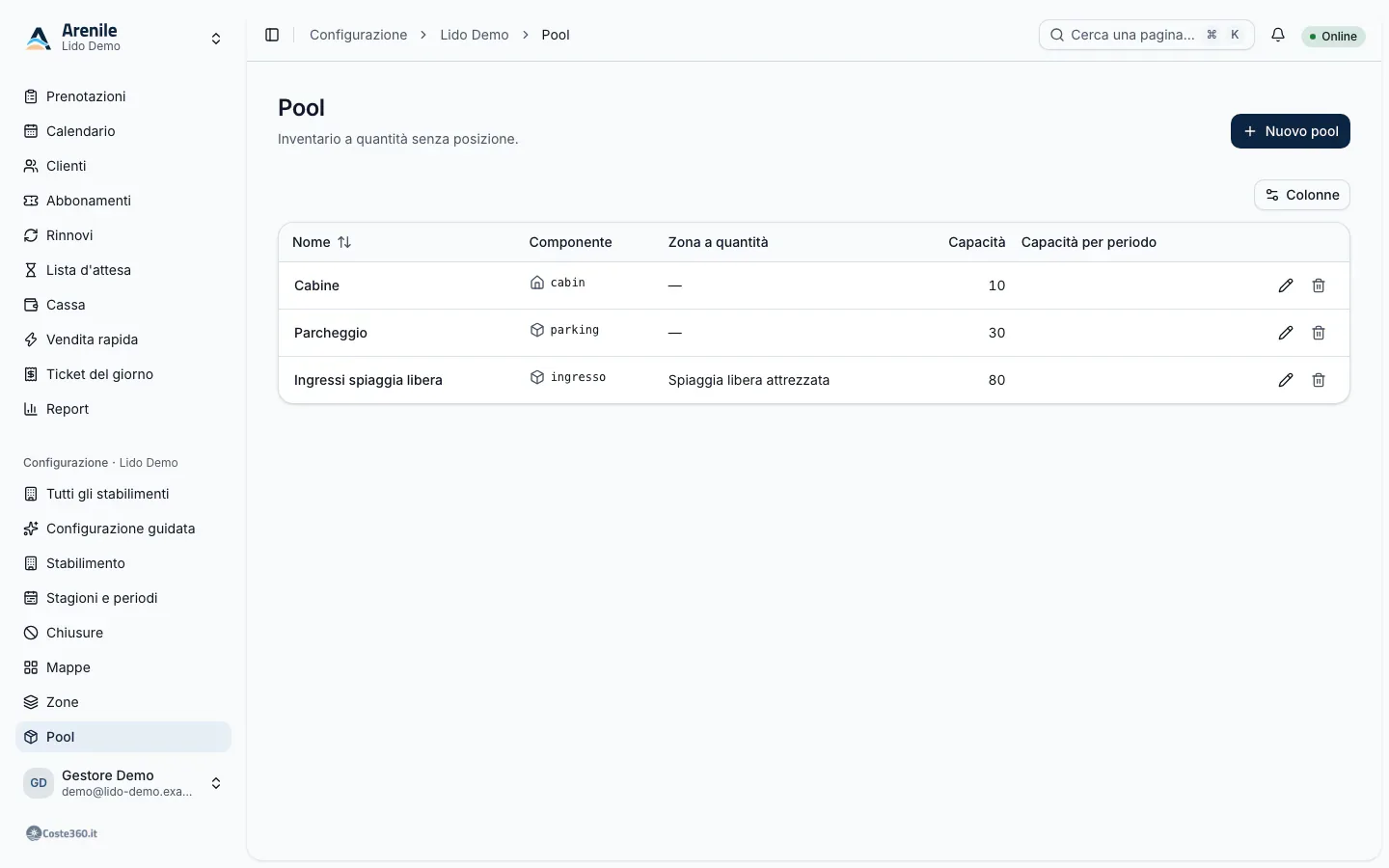Toggle the sidebar panel icon
The width and height of the screenshot is (1389, 868).
click(272, 35)
